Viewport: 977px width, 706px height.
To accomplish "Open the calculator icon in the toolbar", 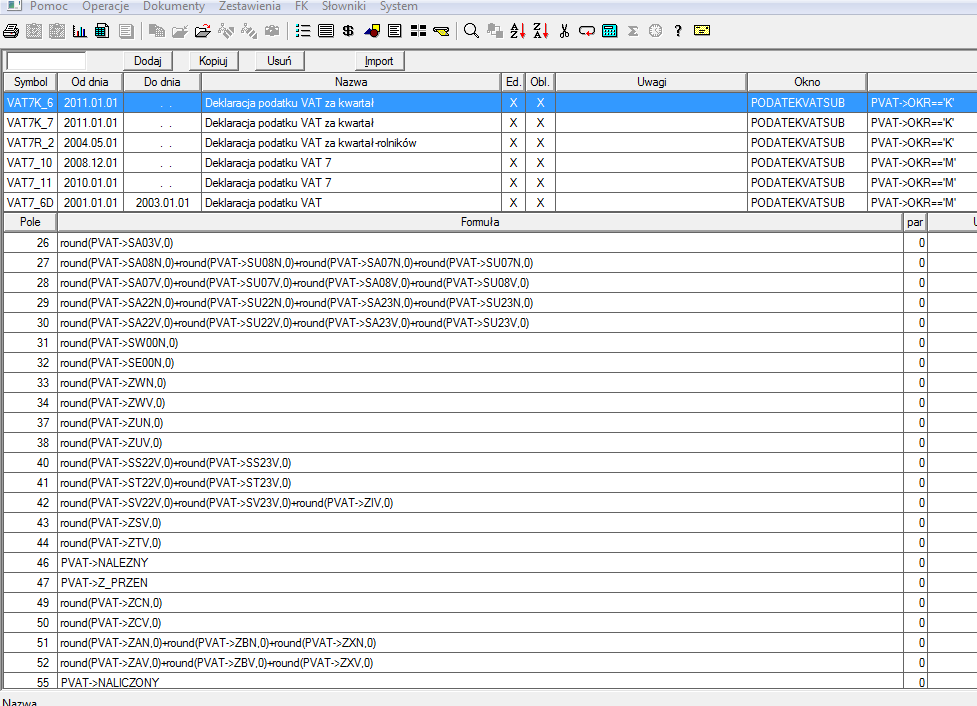I will 609,31.
